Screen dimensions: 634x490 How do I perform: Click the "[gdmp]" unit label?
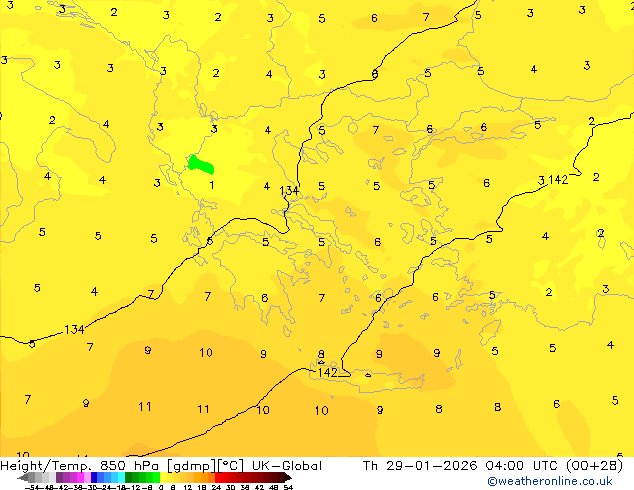[191, 466]
